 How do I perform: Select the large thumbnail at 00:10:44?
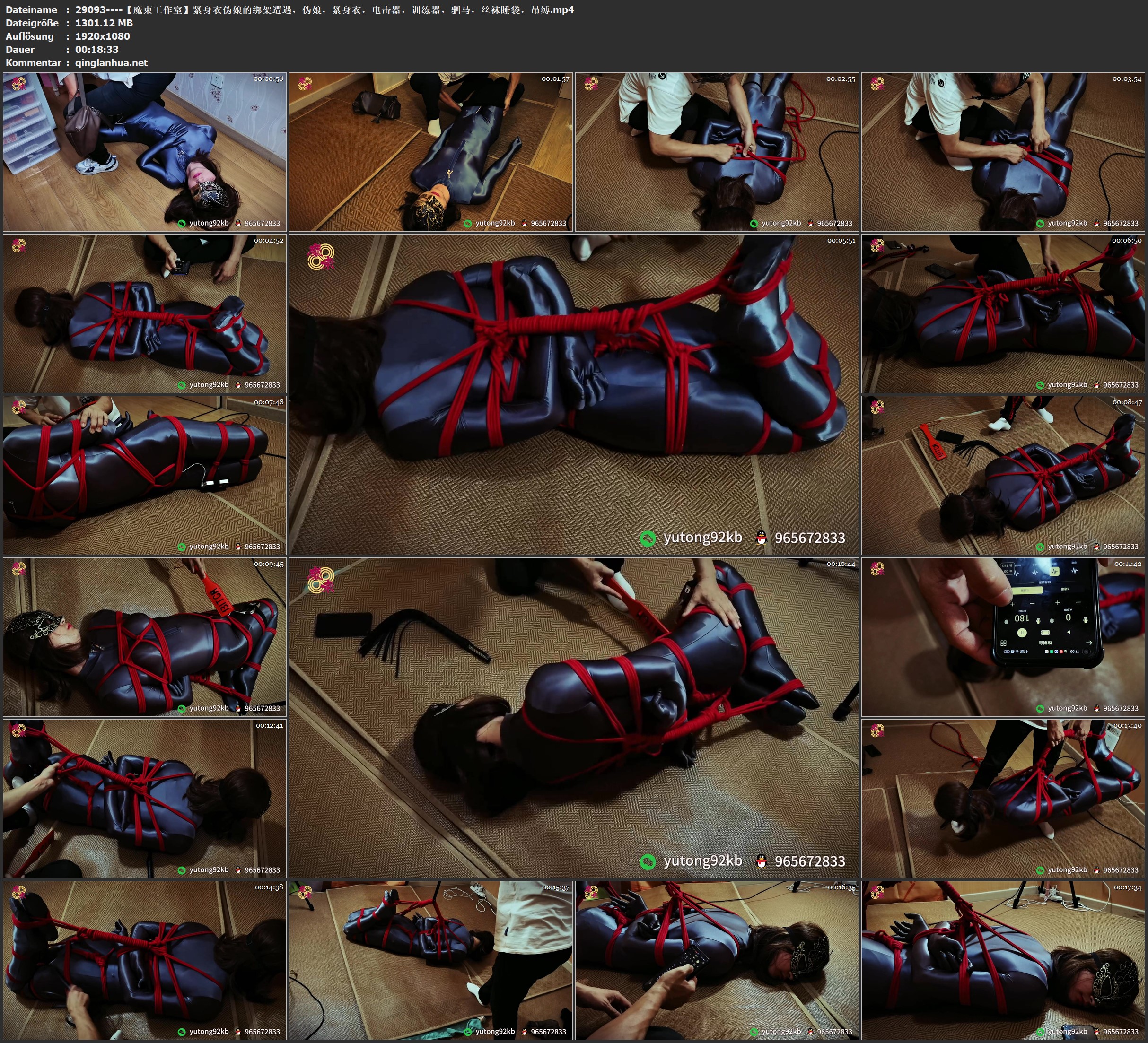pyautogui.click(x=573, y=717)
